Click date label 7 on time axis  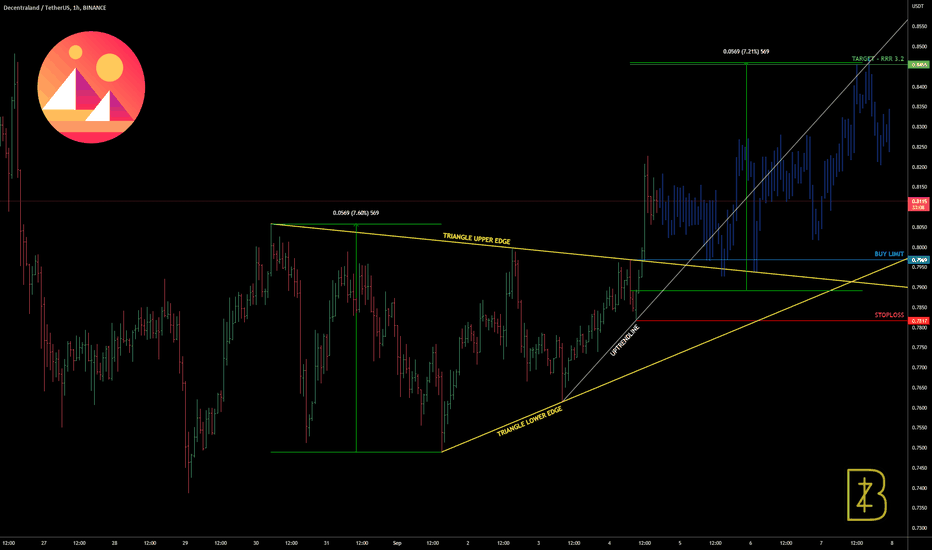tap(821, 543)
